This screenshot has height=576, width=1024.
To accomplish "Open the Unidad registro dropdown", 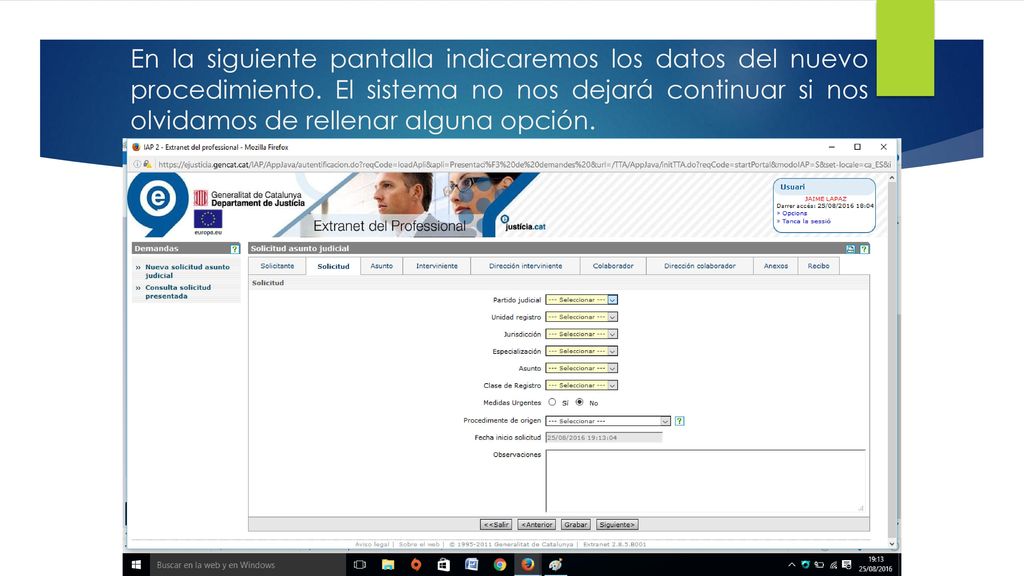I will point(581,317).
